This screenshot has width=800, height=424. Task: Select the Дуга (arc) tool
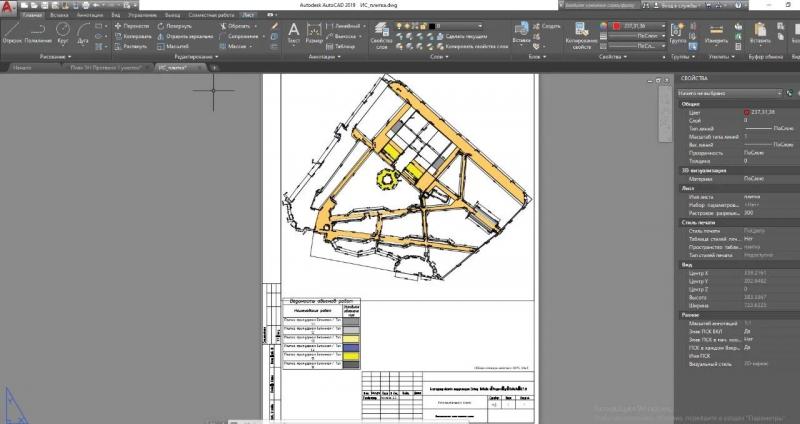[x=83, y=34]
